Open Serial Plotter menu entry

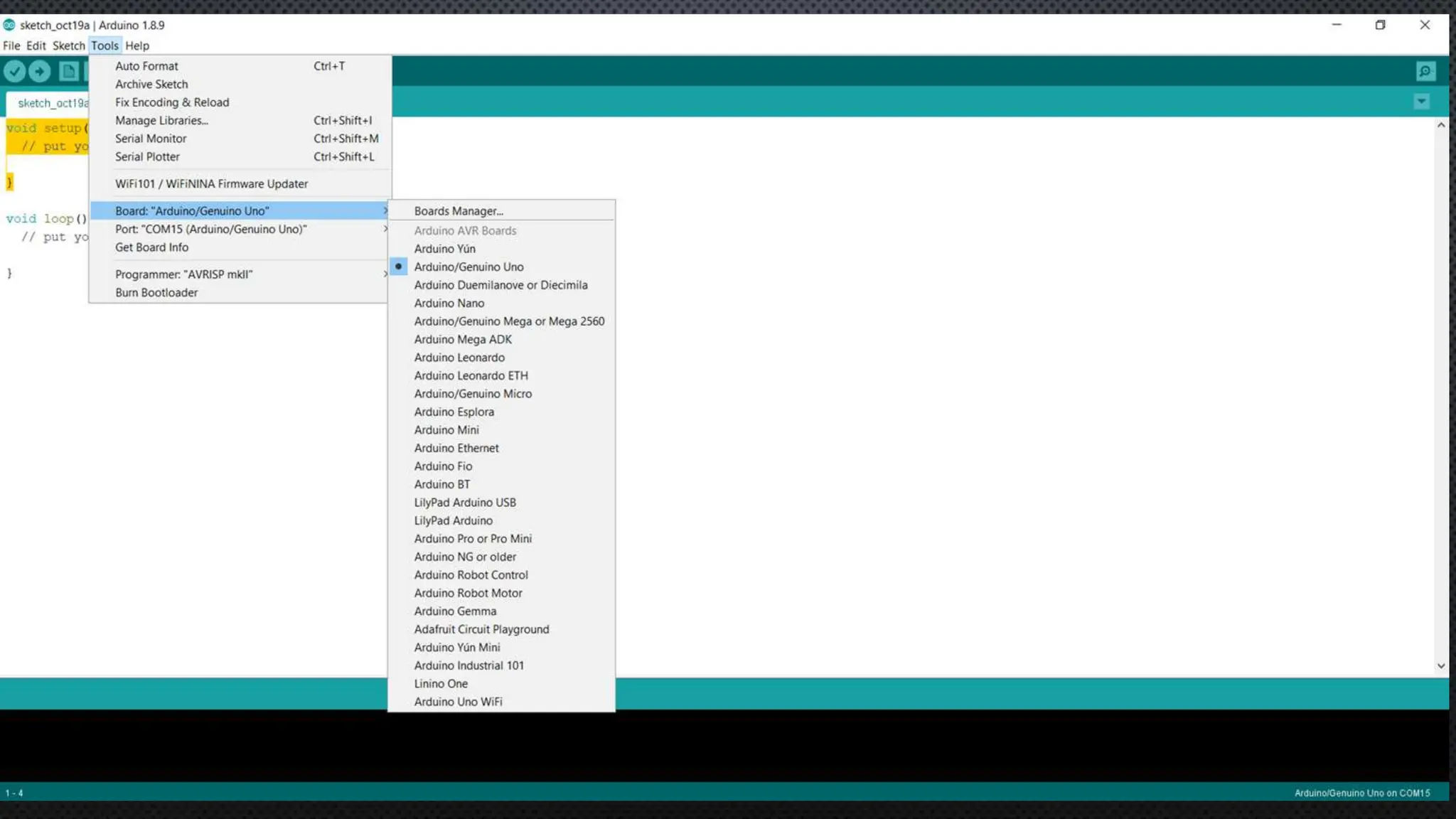tap(240, 156)
